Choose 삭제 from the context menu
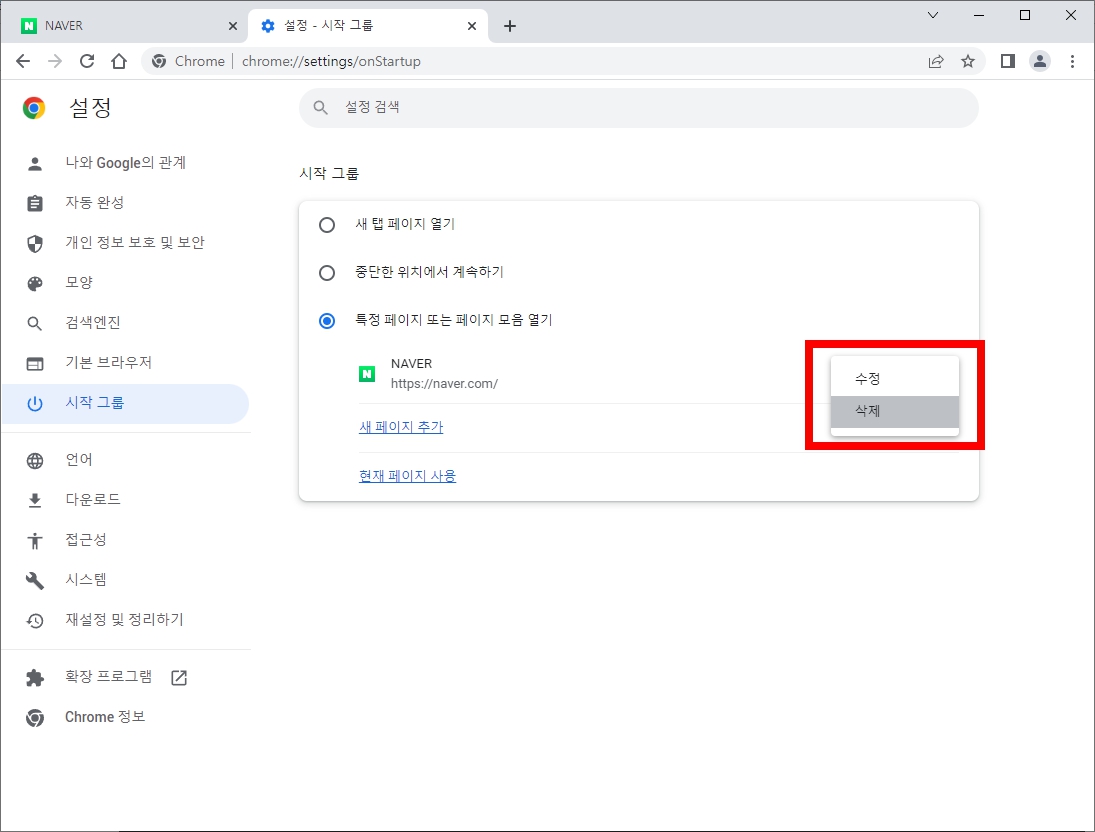This screenshot has height=832, width=1095. [x=866, y=410]
